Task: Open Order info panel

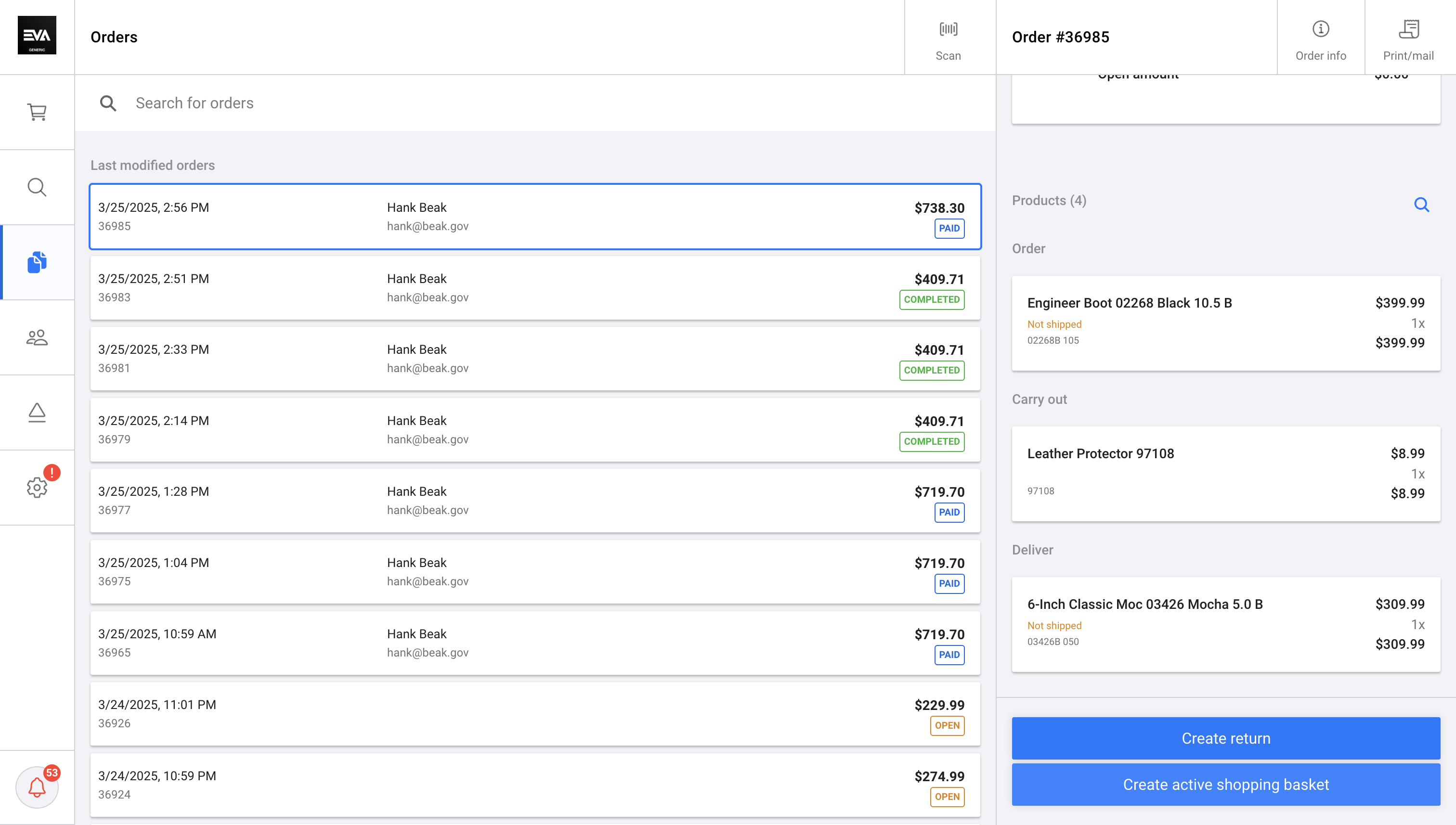Action: pyautogui.click(x=1321, y=38)
